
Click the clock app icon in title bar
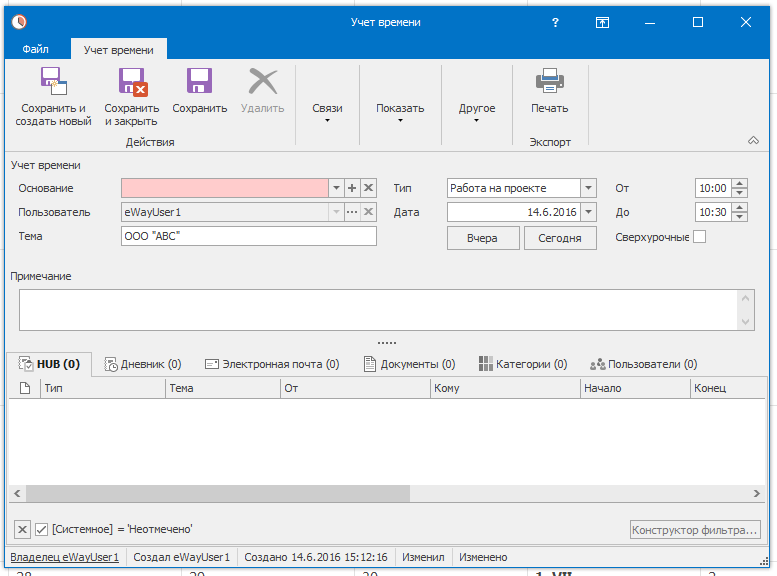(x=19, y=22)
